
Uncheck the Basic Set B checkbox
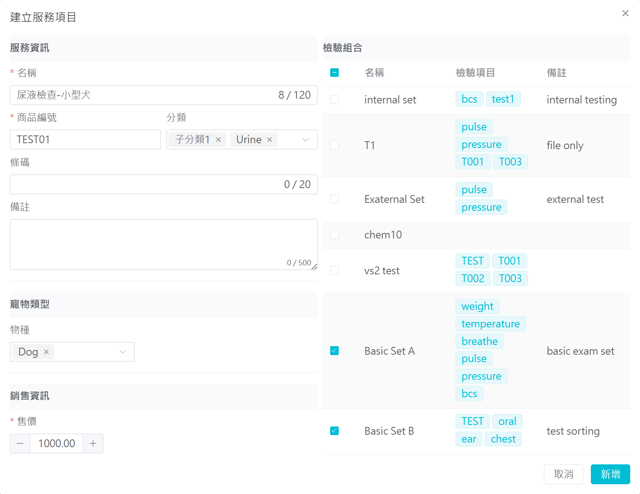click(334, 431)
